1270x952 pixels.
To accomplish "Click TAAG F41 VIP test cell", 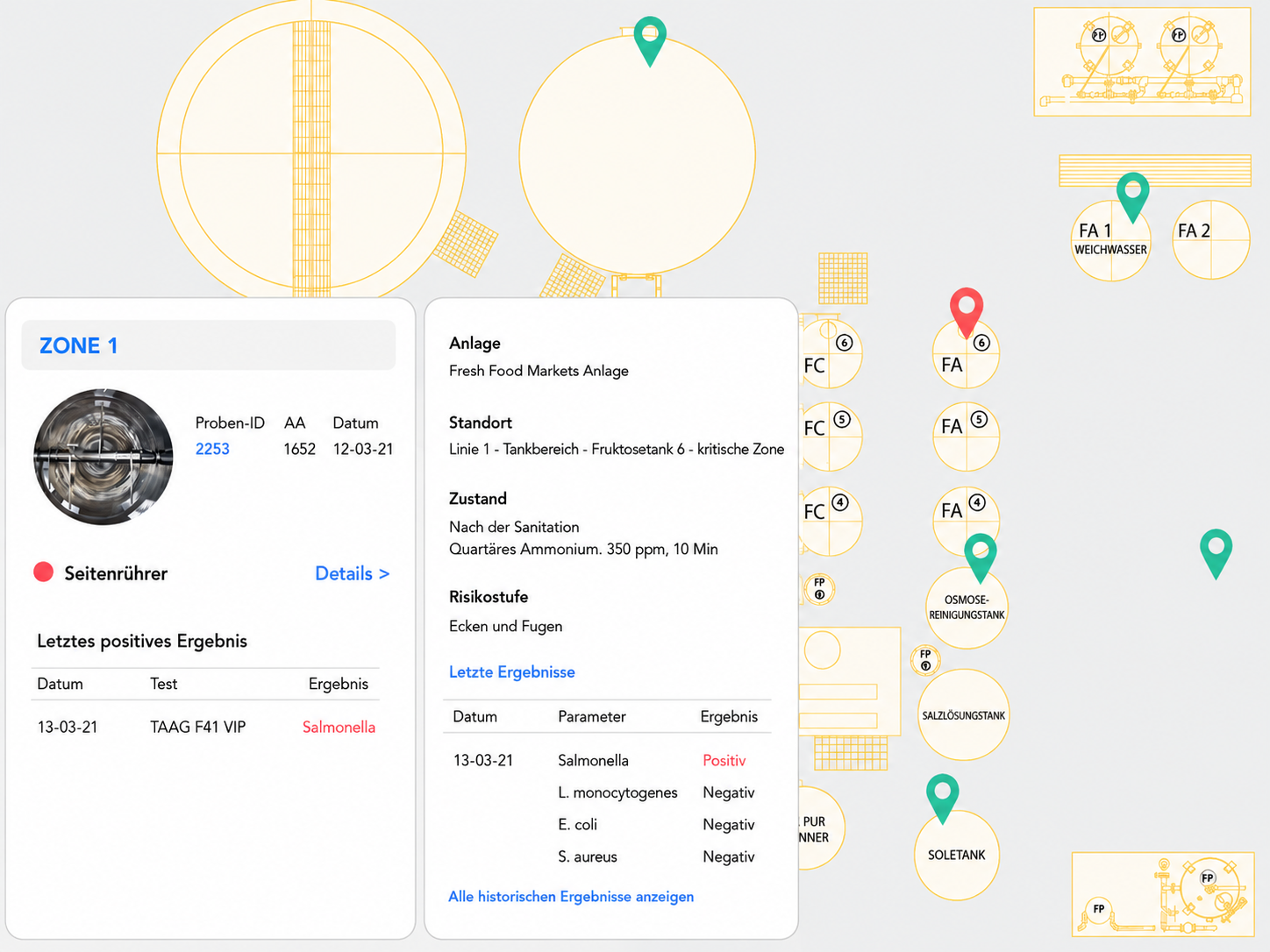I will (198, 727).
